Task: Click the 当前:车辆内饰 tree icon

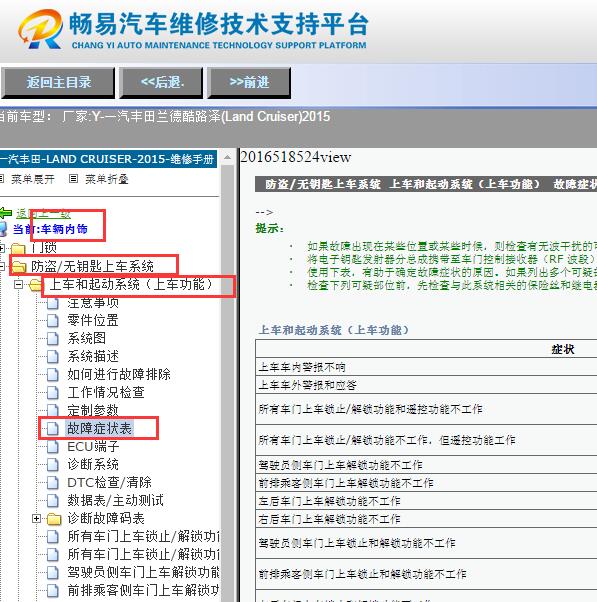Action: coord(3,229)
